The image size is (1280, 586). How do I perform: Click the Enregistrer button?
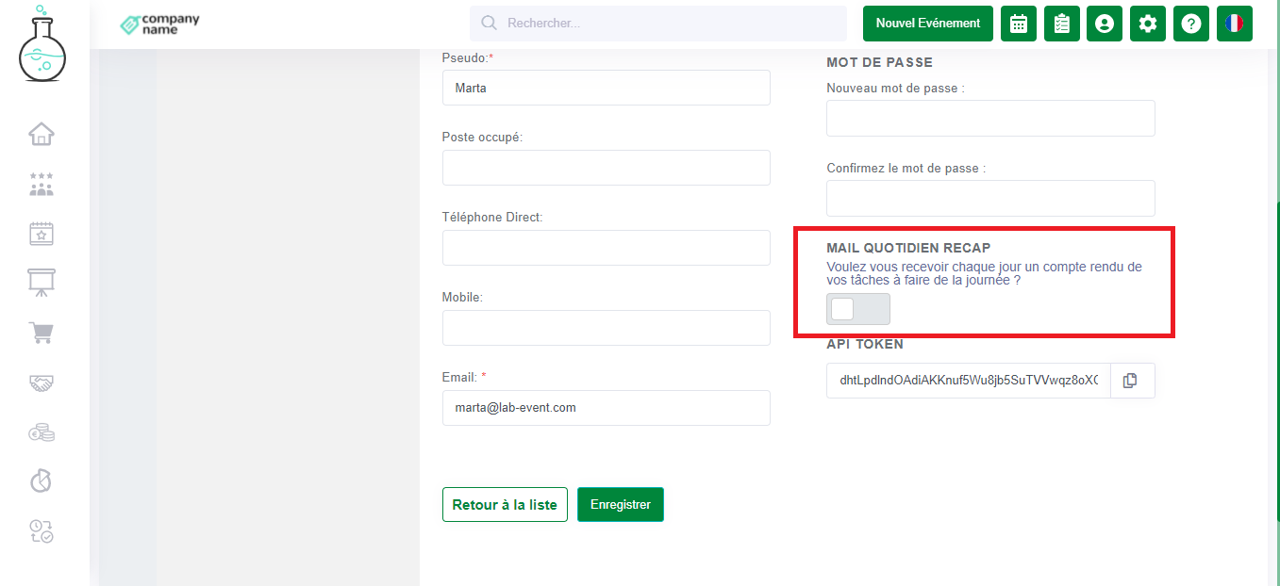620,505
